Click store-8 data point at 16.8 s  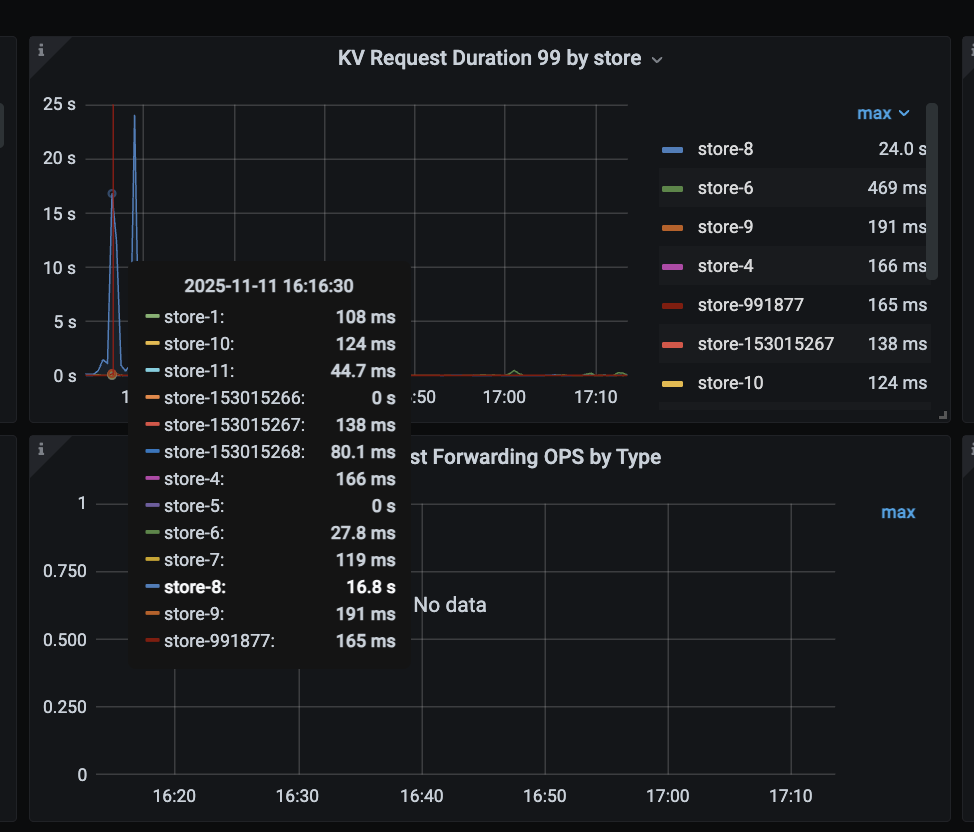tap(112, 193)
